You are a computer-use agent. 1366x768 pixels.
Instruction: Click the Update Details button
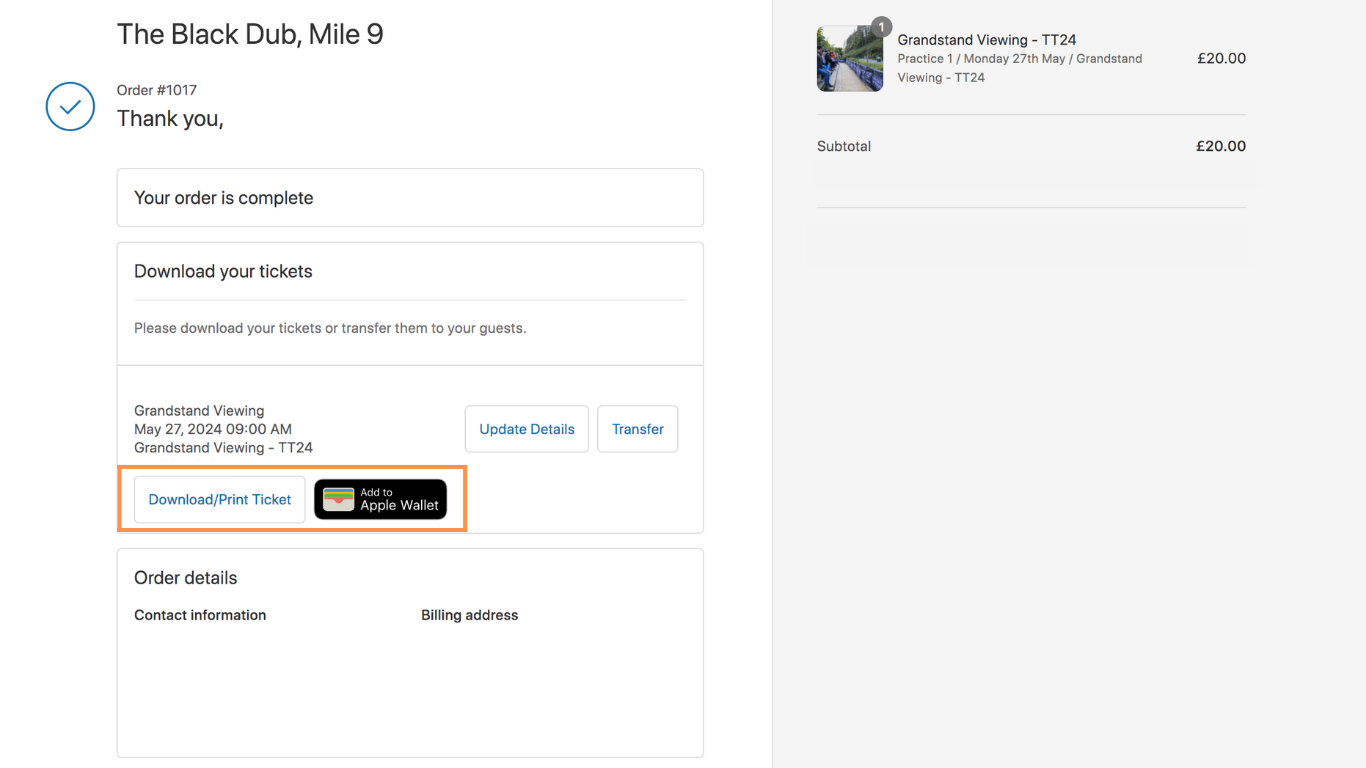526,429
